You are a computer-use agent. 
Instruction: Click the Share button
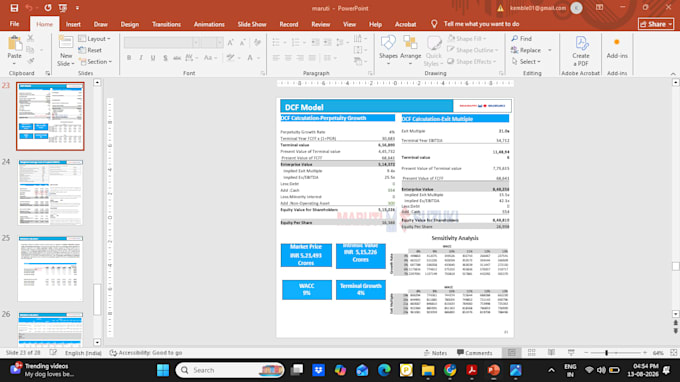656,24
